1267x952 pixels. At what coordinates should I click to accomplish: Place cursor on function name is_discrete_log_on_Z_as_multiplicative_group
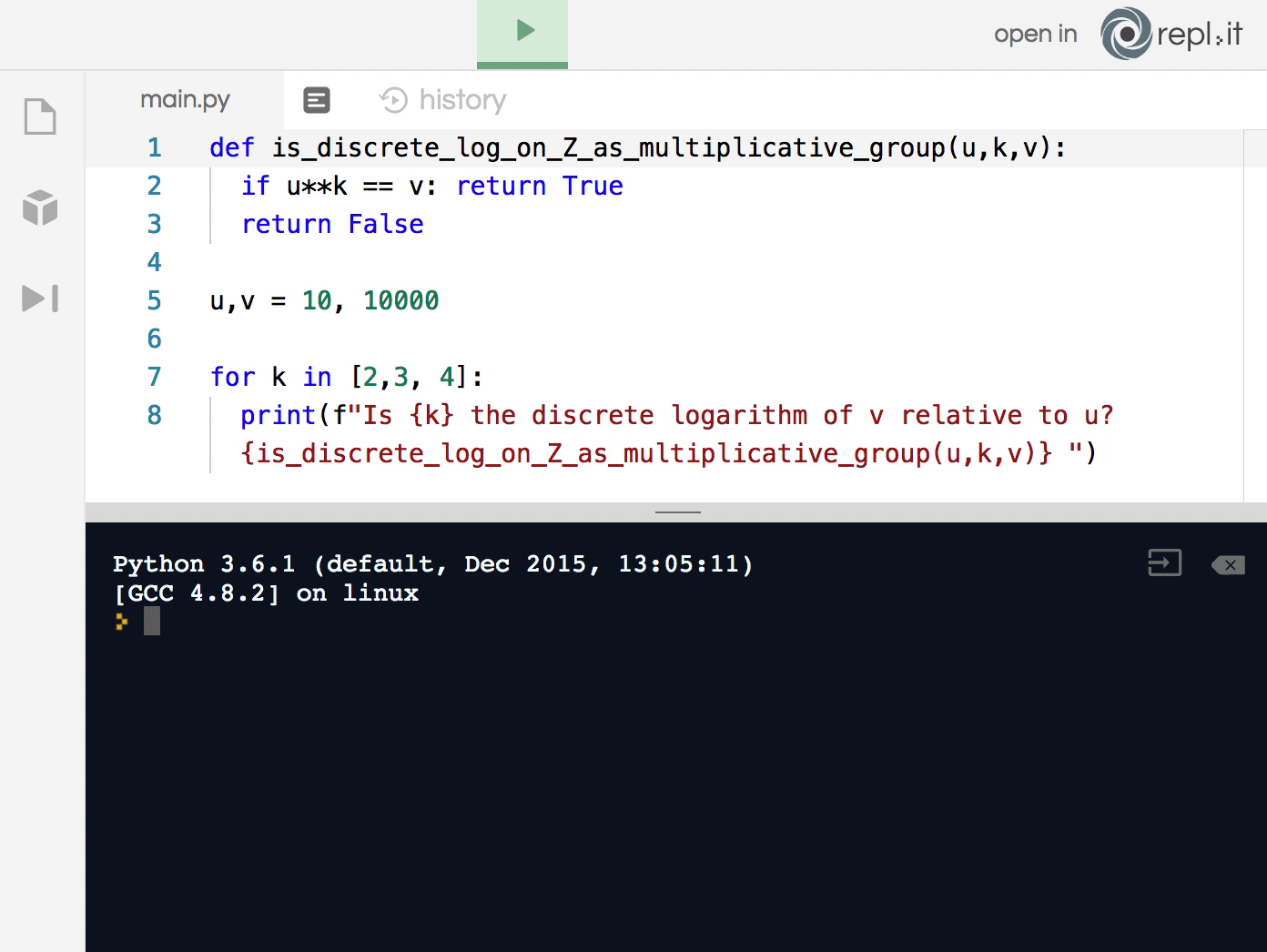pyautogui.click(x=608, y=148)
